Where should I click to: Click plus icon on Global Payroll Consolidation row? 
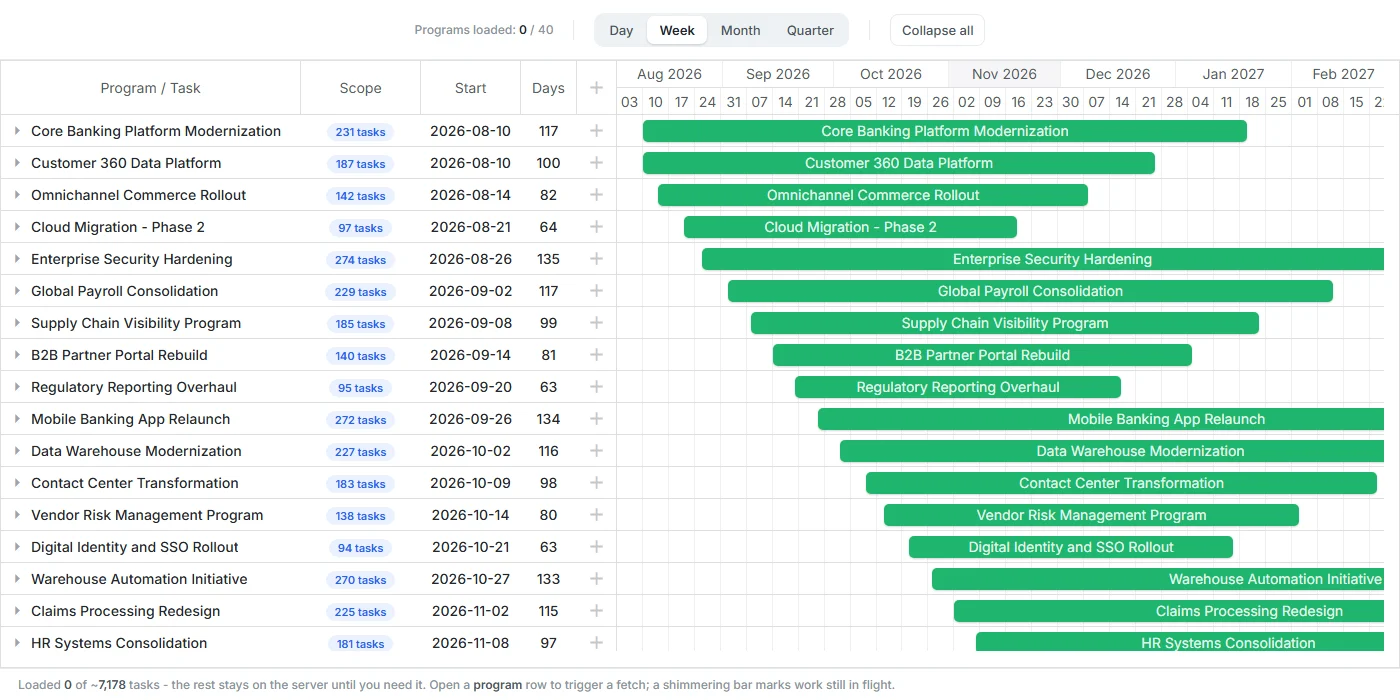[596, 291]
